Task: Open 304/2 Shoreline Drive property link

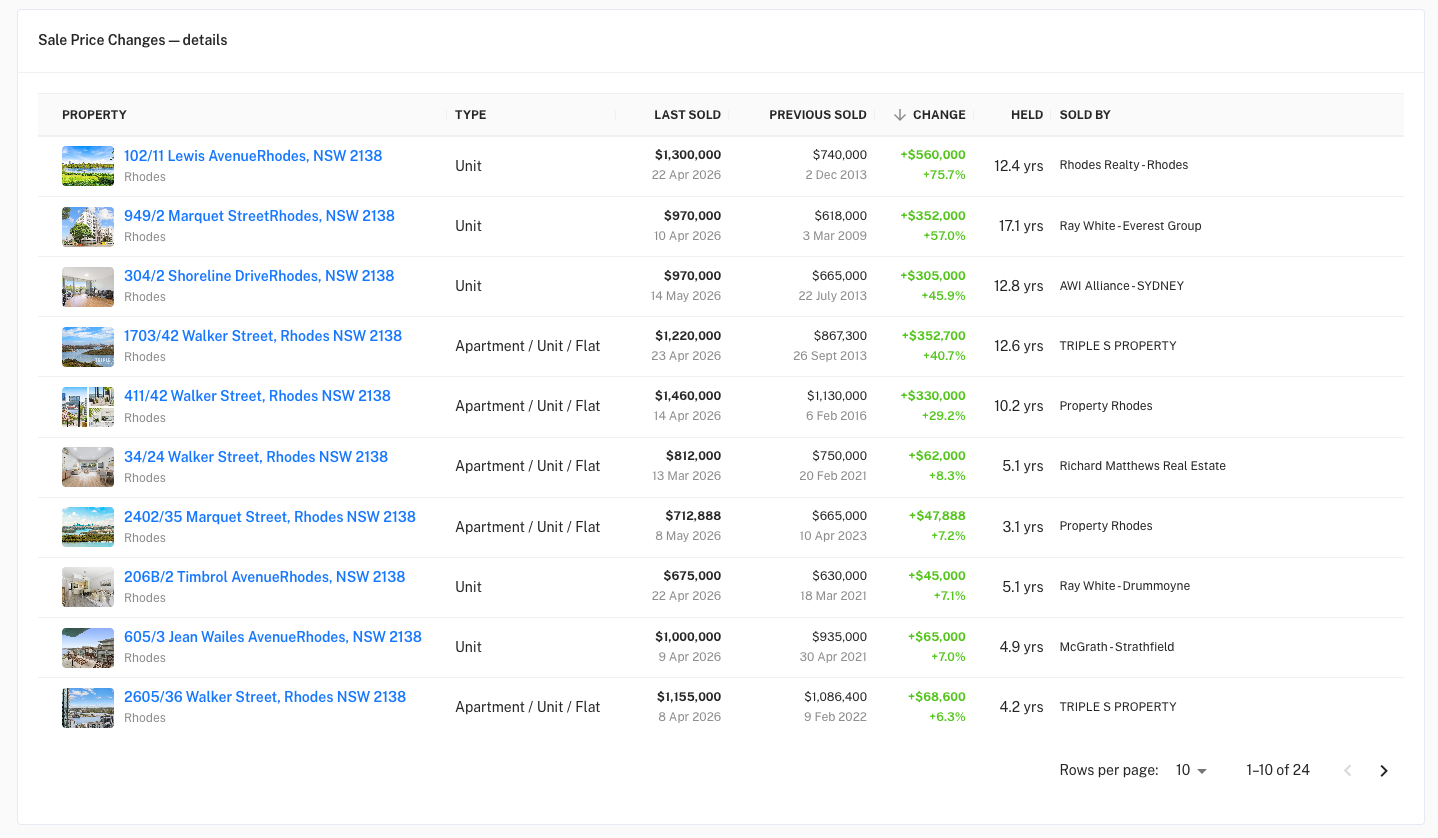Action: pyautogui.click(x=259, y=276)
